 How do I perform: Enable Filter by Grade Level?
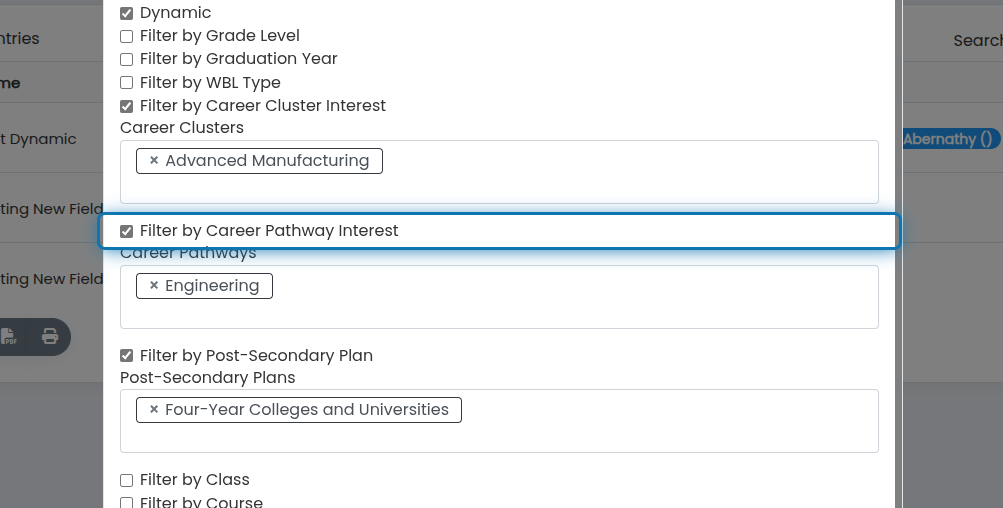pyautogui.click(x=127, y=36)
